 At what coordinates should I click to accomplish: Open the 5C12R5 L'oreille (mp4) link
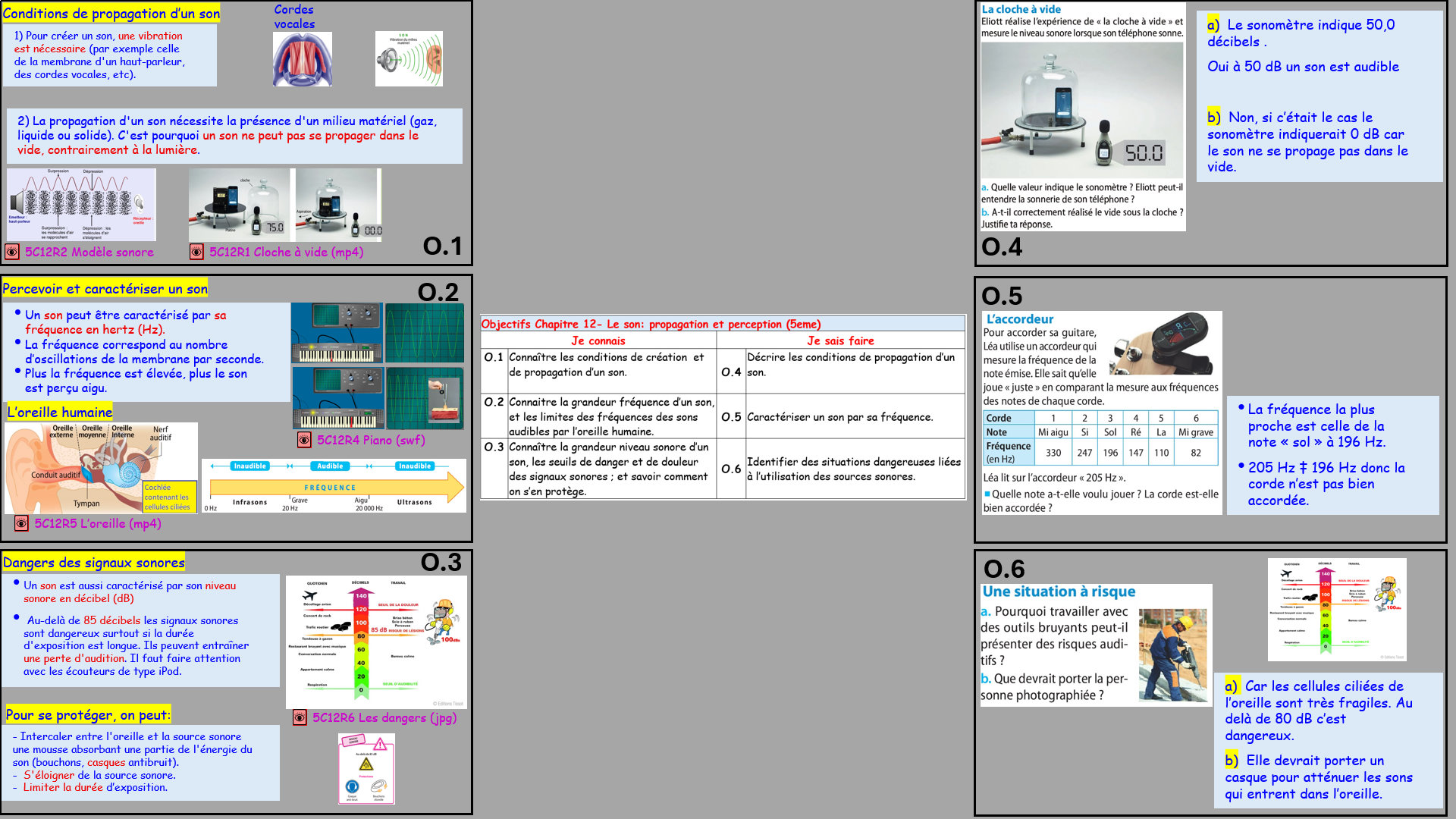point(98,523)
